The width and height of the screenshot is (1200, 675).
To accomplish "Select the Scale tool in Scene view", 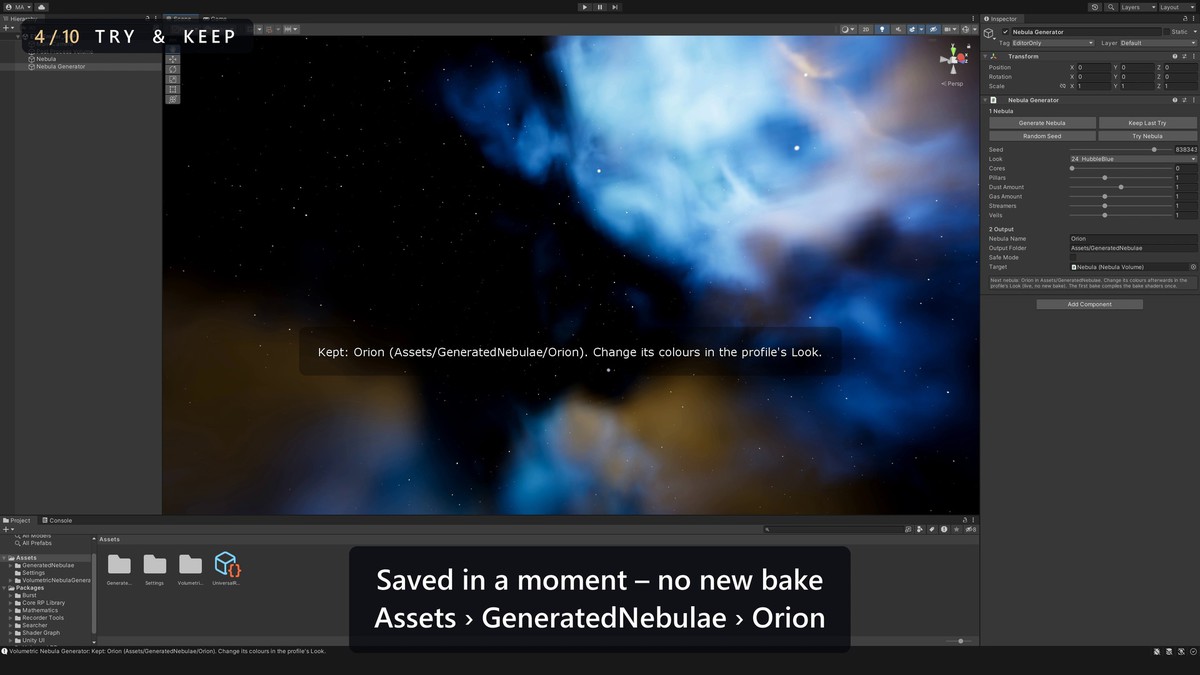I will click(173, 79).
